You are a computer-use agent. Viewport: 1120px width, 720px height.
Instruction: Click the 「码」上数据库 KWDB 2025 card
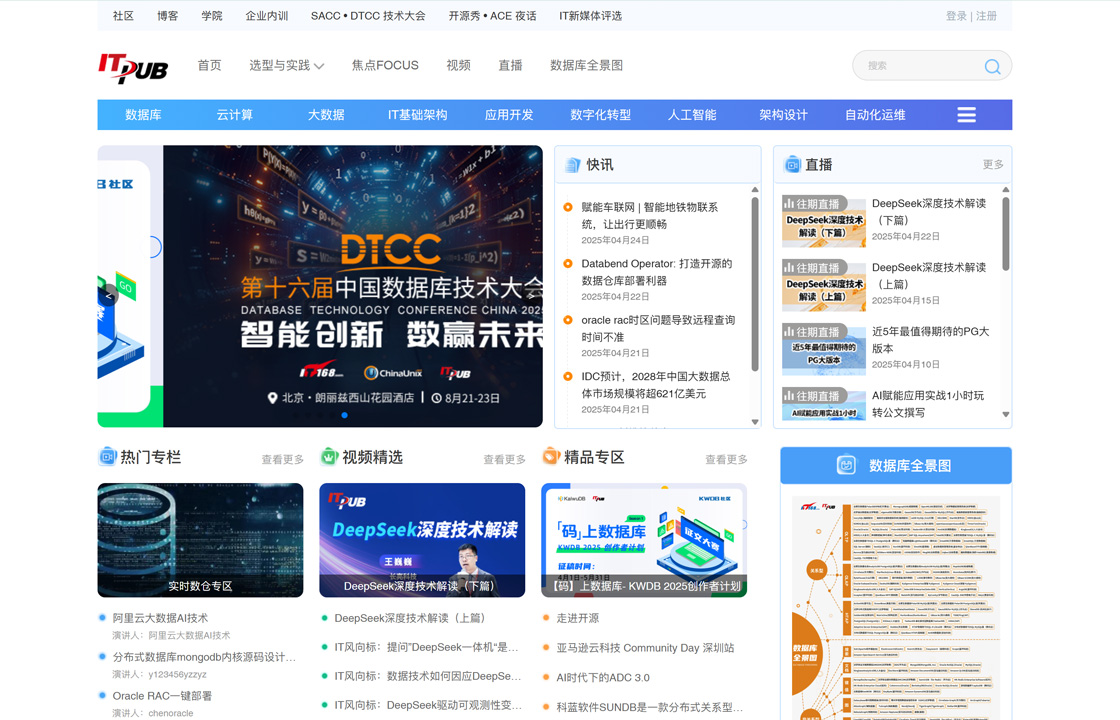[x=644, y=540]
